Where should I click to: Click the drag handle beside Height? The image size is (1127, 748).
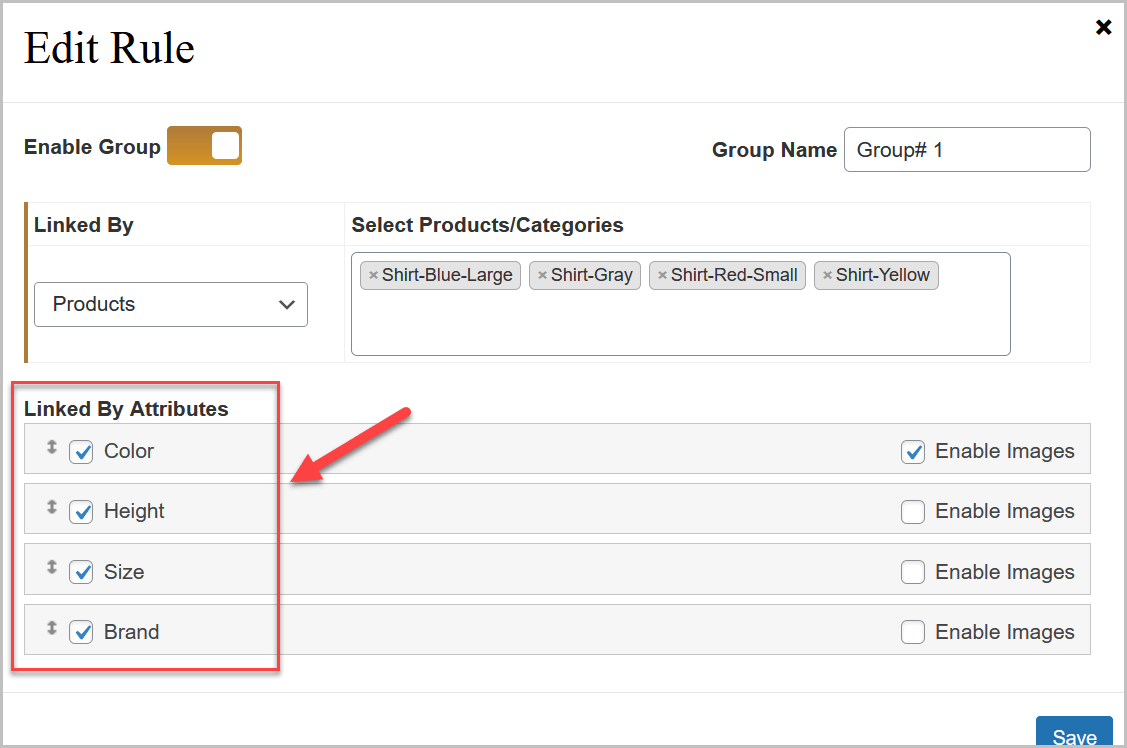[52, 508]
